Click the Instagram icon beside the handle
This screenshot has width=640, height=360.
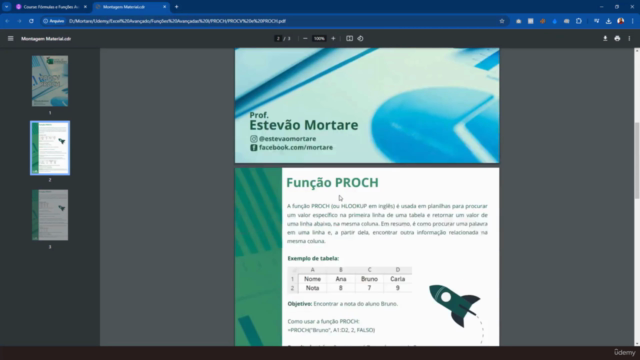point(253,139)
